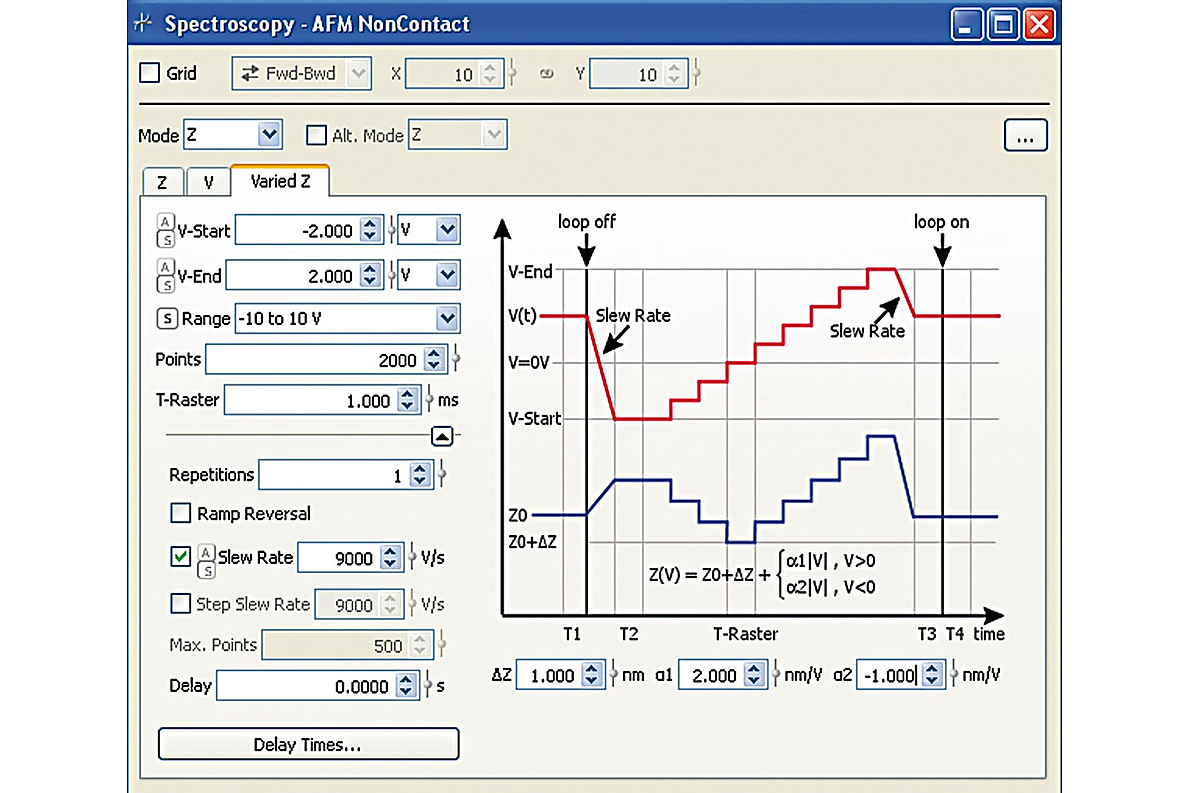Disable the Slew Rate checkbox
Viewport: 1190px width, 793px height.
coord(181,556)
